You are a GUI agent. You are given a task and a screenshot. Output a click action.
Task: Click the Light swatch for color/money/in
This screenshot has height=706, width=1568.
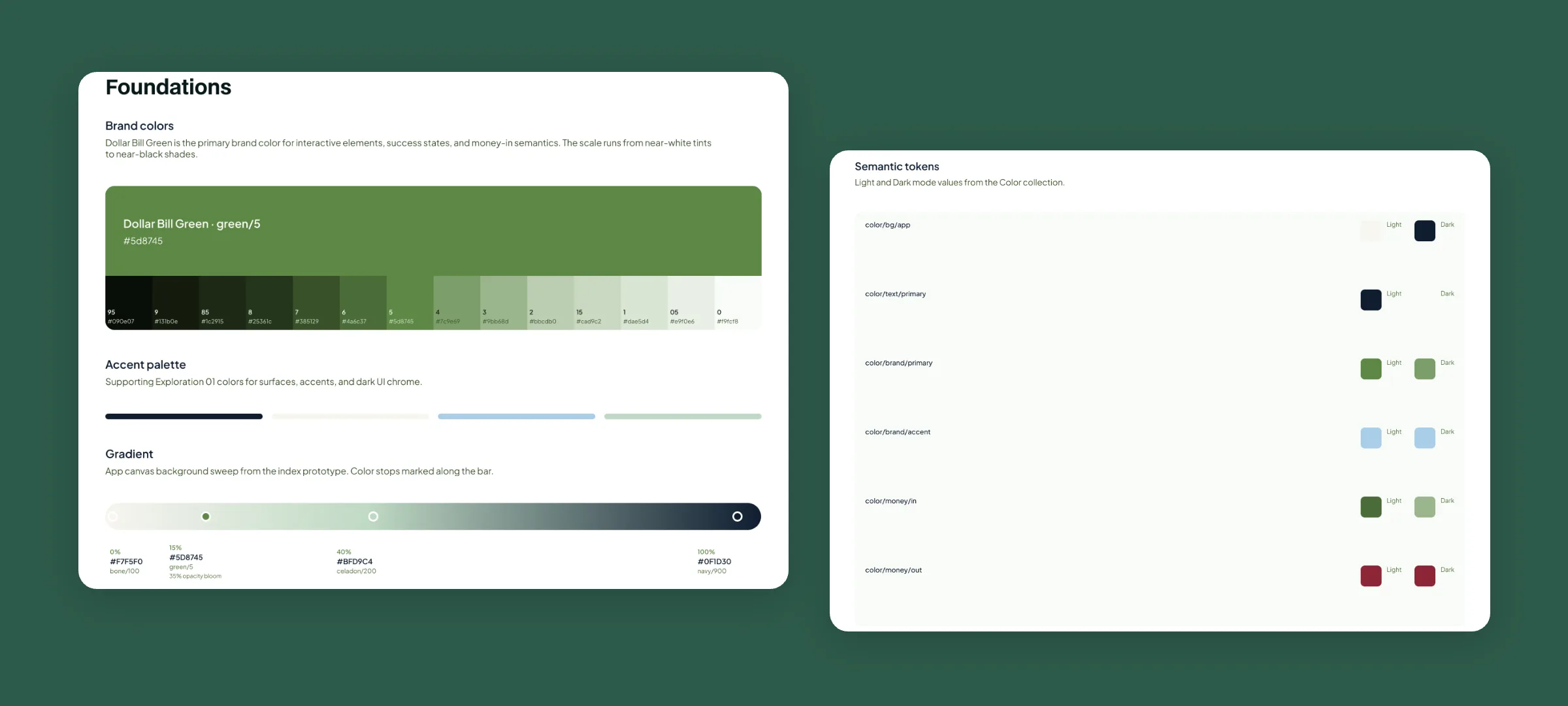tap(1371, 507)
